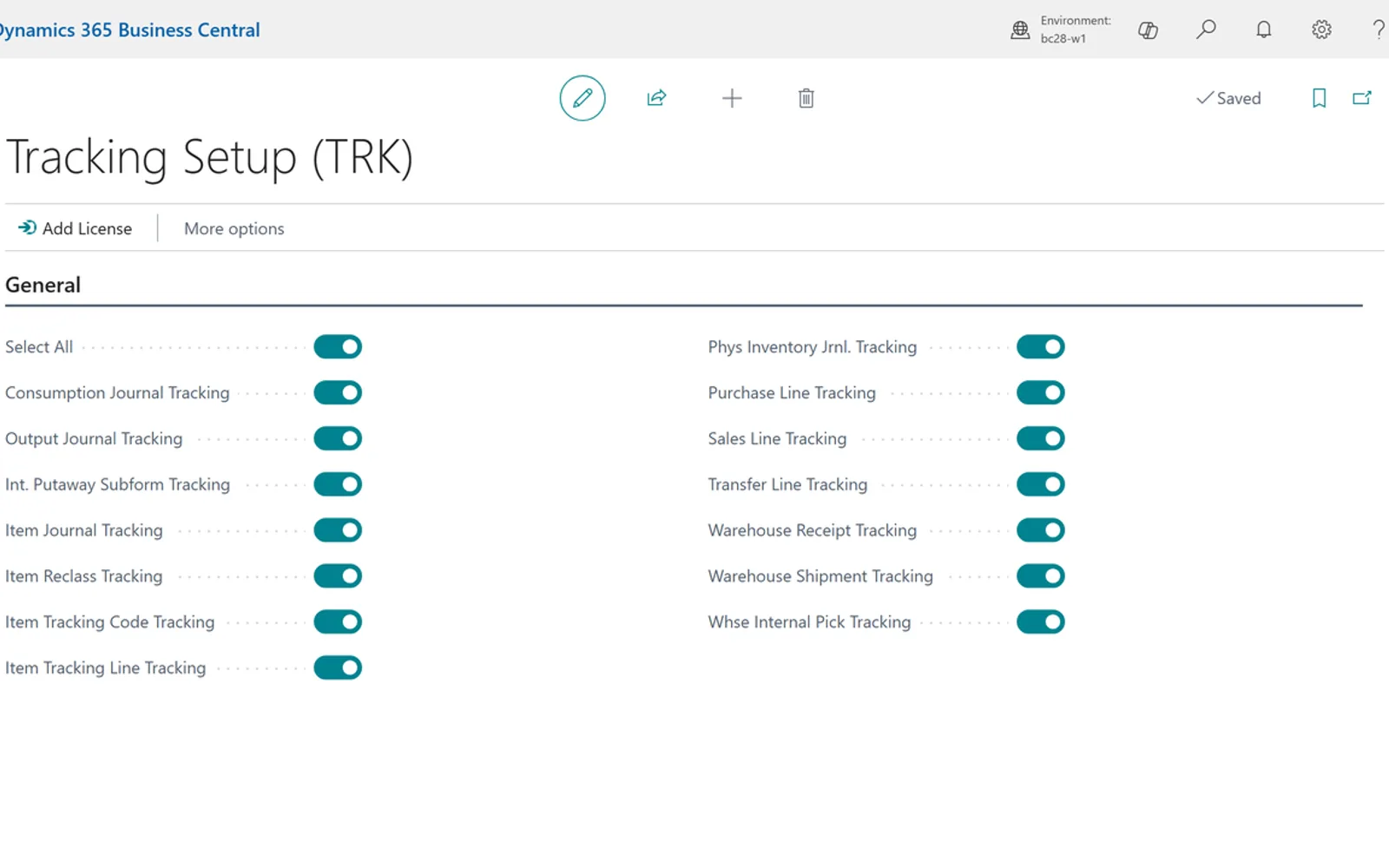The width and height of the screenshot is (1389, 868).
Task: Open the settings gear icon
Action: pos(1321,30)
